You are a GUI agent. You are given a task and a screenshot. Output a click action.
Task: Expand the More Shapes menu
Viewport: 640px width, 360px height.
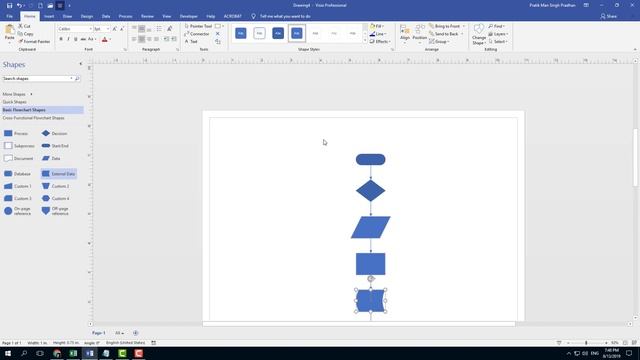click(17, 94)
